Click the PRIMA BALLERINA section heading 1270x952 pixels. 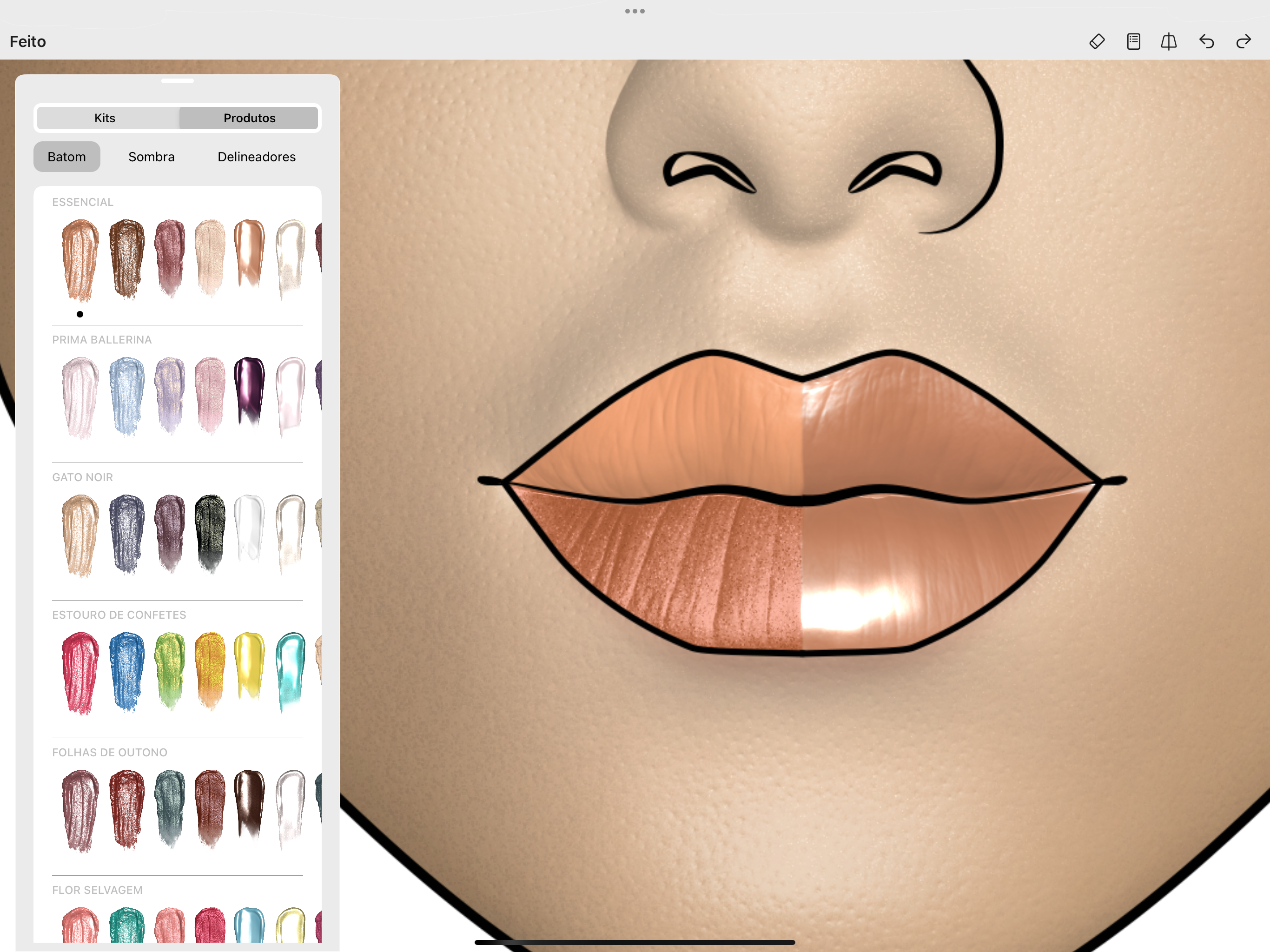tap(102, 340)
